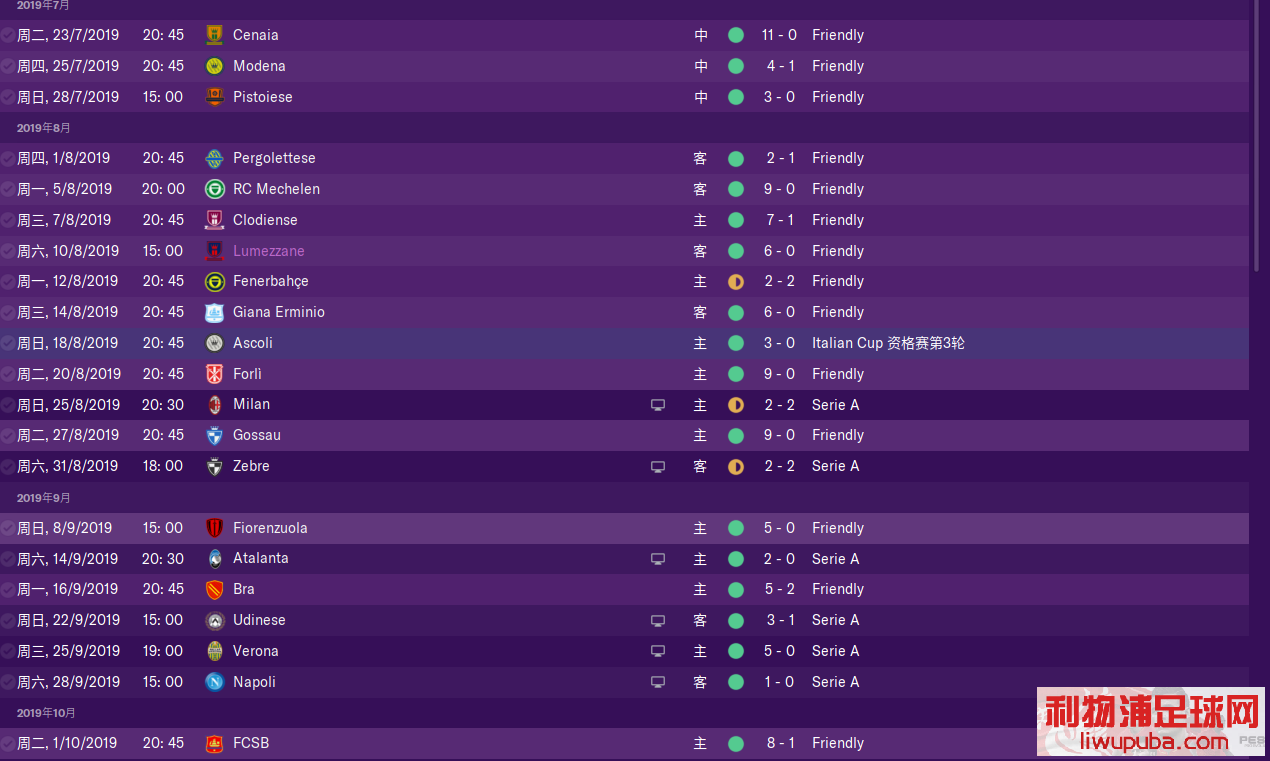The image size is (1270, 761).
Task: Toggle the check circle beside 28/9/2019 Napoli fixture
Action: [x=8, y=682]
